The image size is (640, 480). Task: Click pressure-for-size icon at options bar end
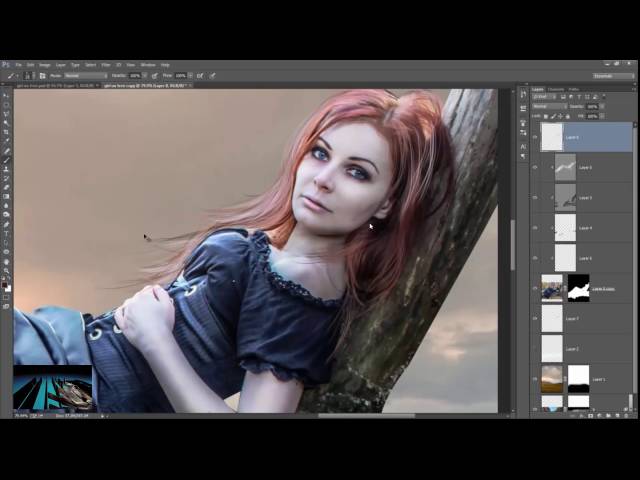tap(213, 76)
